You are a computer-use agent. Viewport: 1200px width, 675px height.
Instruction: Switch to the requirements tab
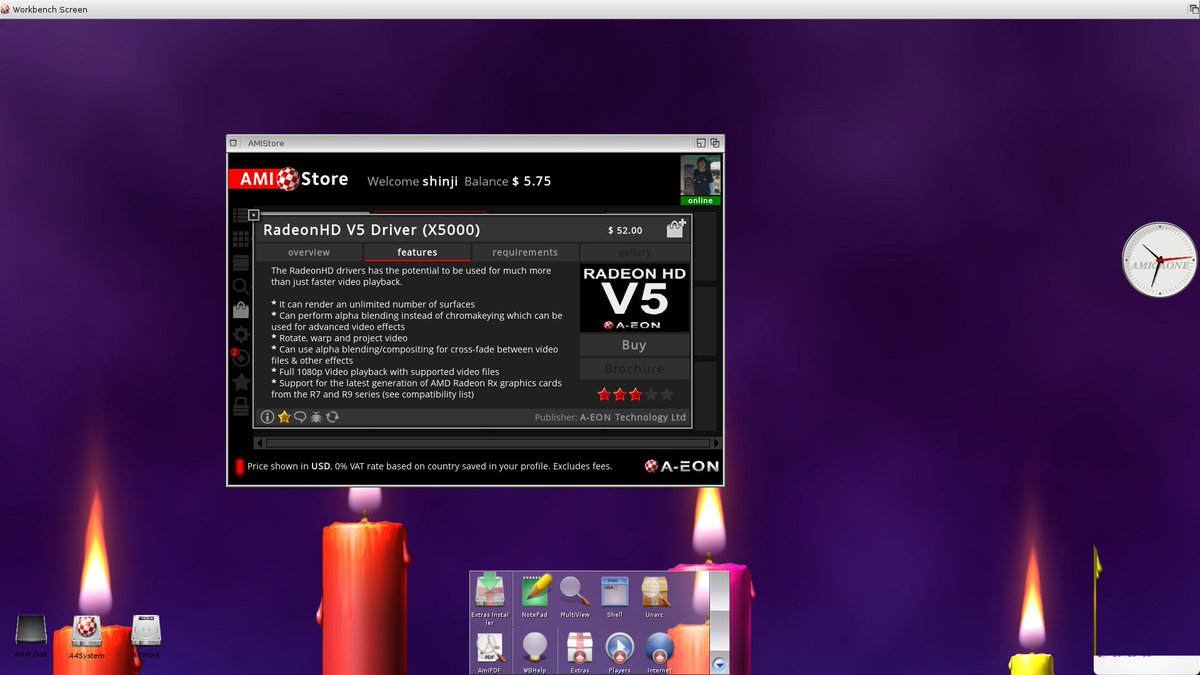pyautogui.click(x=525, y=252)
